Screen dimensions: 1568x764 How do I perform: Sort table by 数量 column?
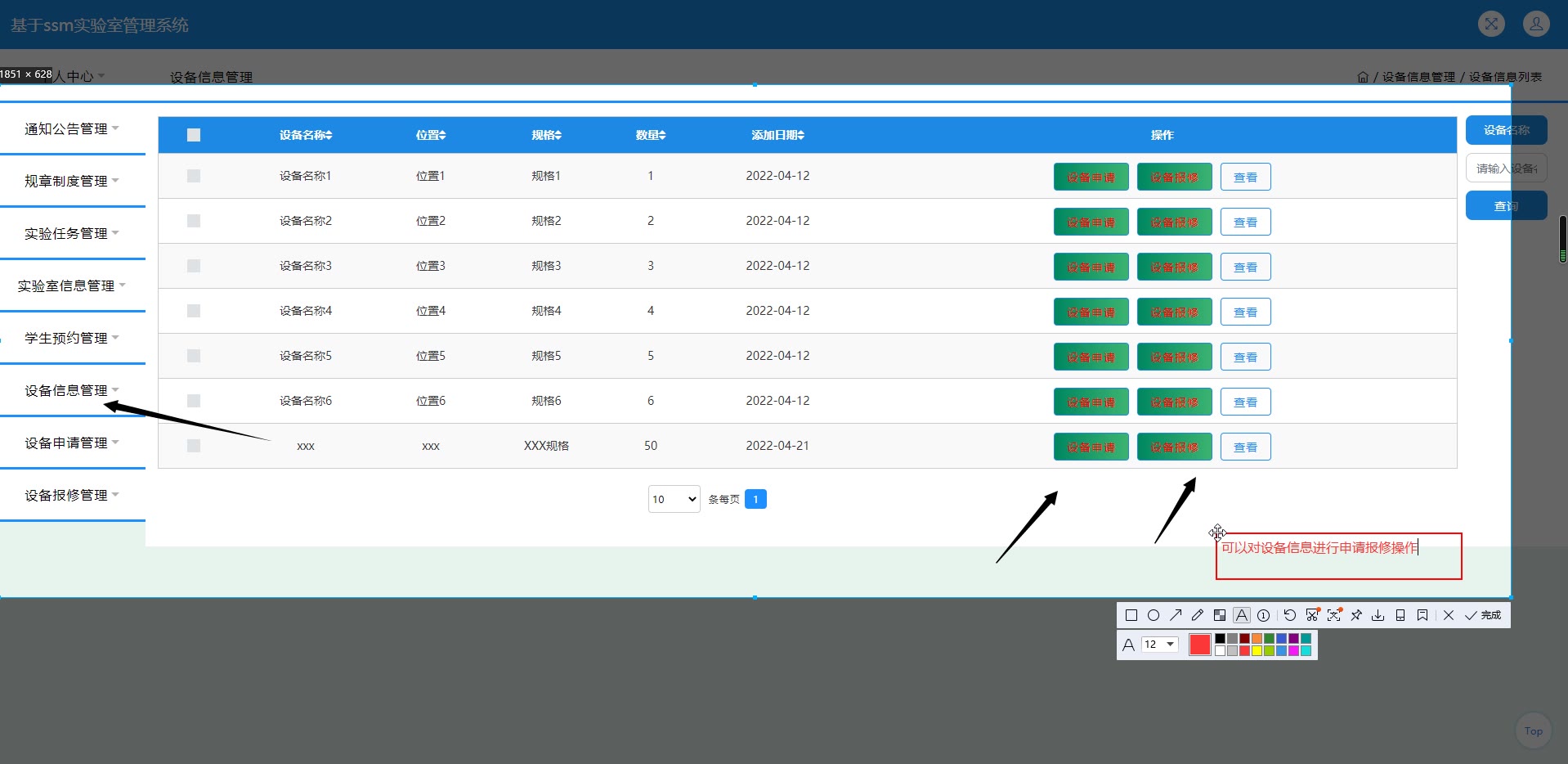tap(651, 135)
